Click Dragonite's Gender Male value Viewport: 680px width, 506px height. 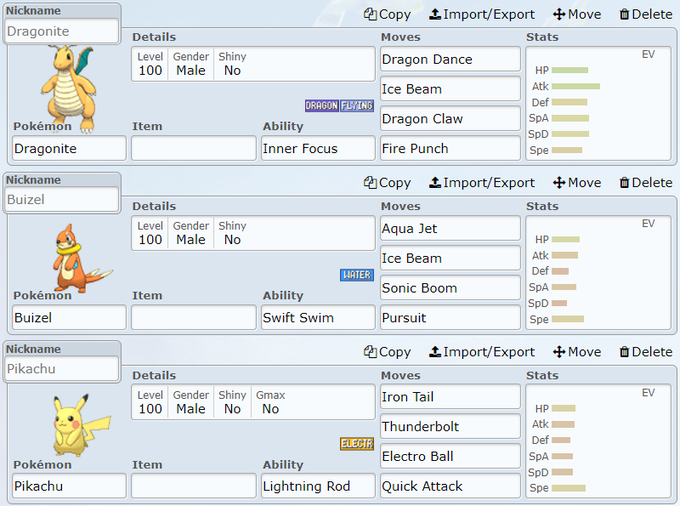pyautogui.click(x=191, y=70)
